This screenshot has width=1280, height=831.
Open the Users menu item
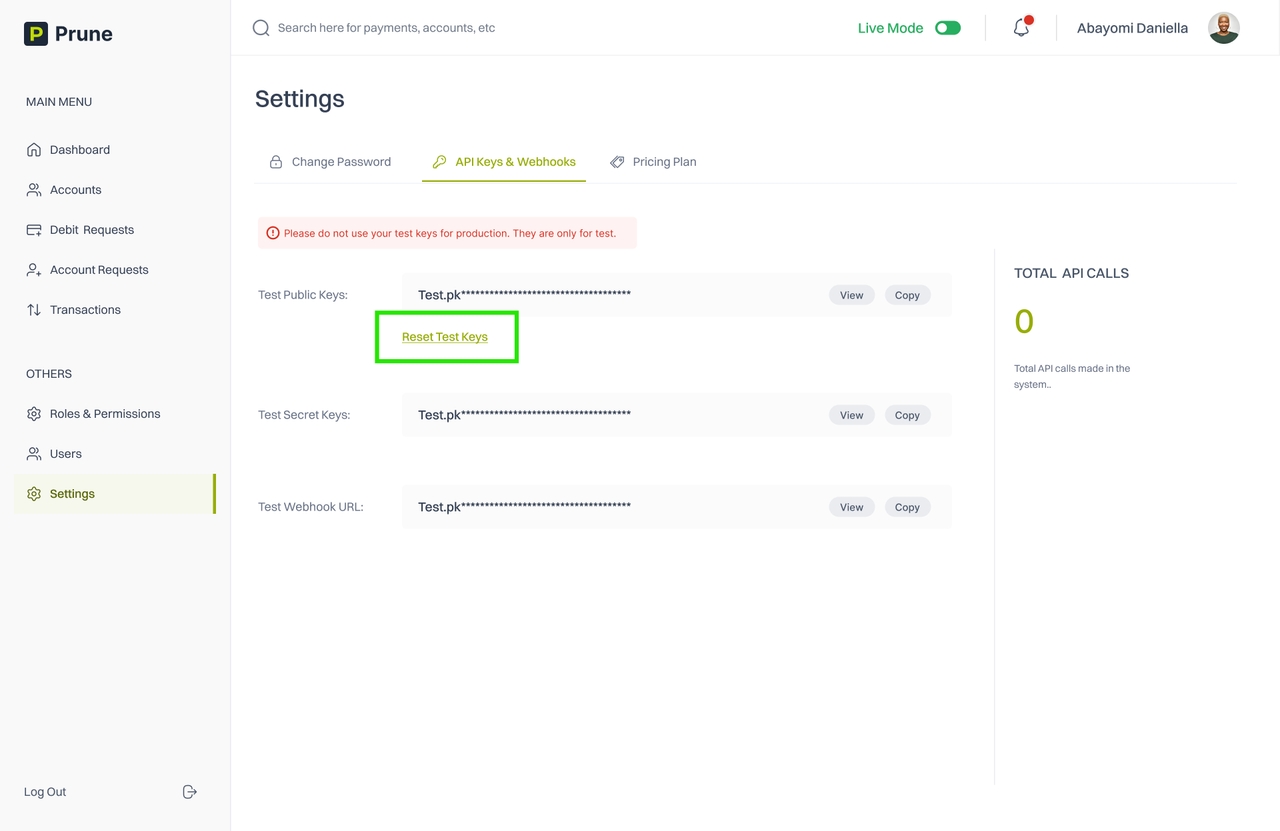66,454
